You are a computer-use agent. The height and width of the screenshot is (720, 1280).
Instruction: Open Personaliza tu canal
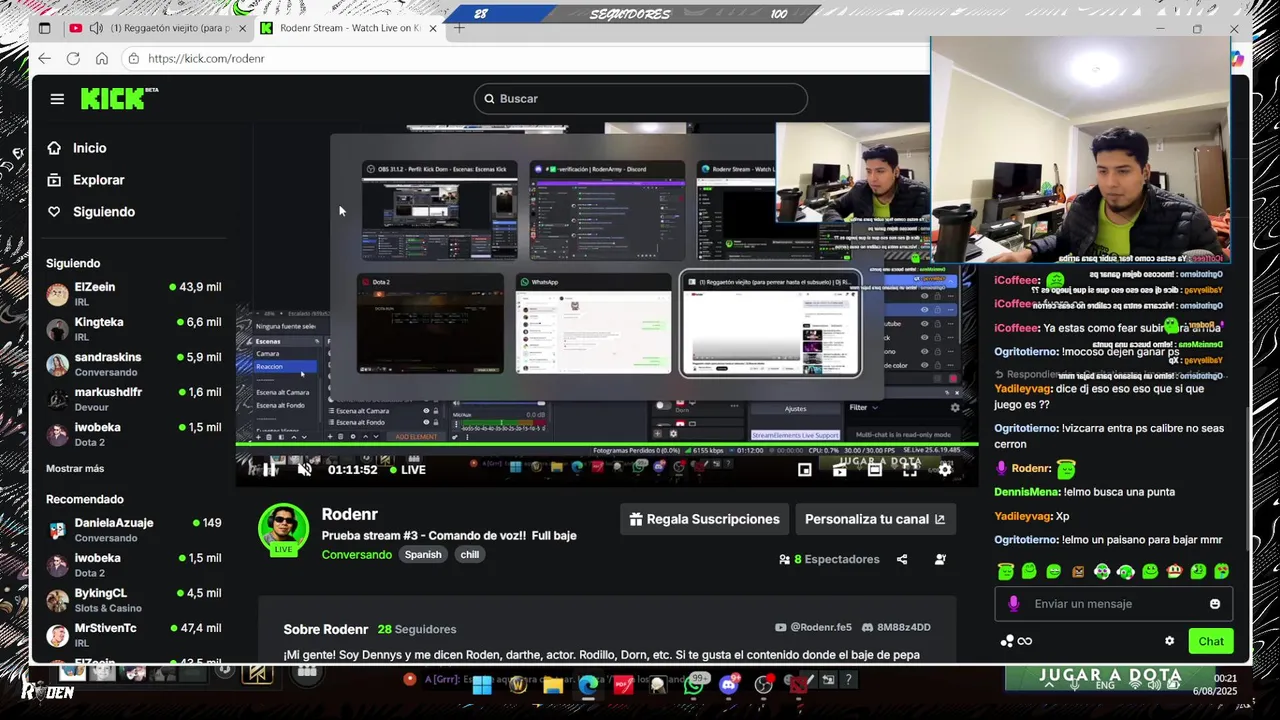click(875, 519)
